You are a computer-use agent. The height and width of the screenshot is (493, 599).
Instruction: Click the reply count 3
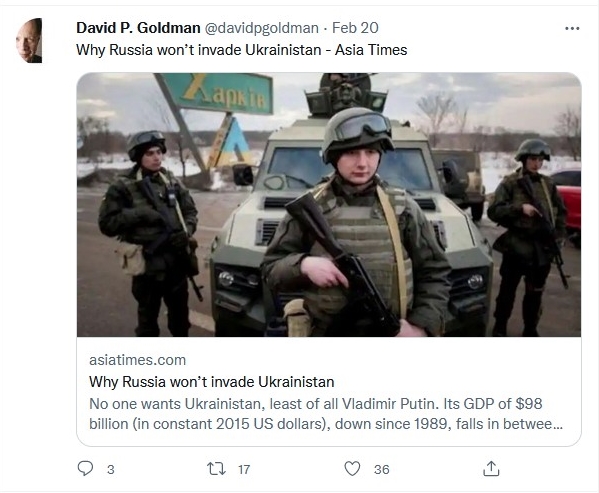pyautogui.click(x=111, y=470)
